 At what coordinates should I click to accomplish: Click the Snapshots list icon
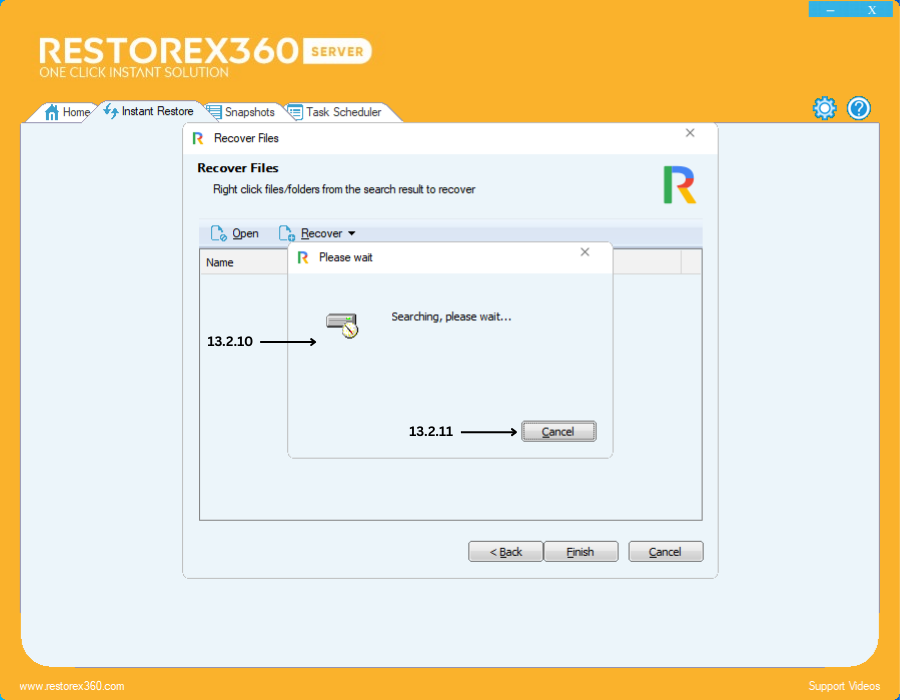(x=214, y=112)
